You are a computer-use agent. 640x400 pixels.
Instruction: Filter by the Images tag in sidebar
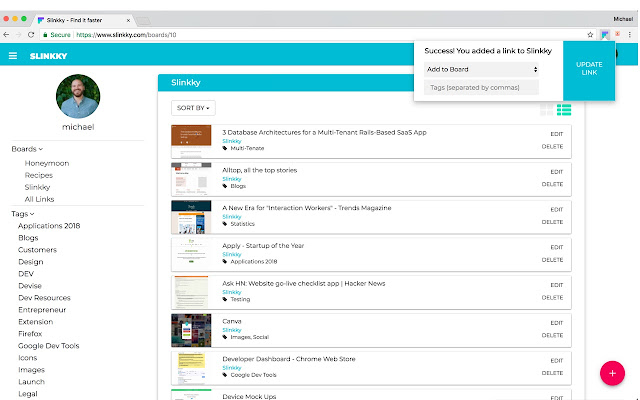tap(31, 370)
